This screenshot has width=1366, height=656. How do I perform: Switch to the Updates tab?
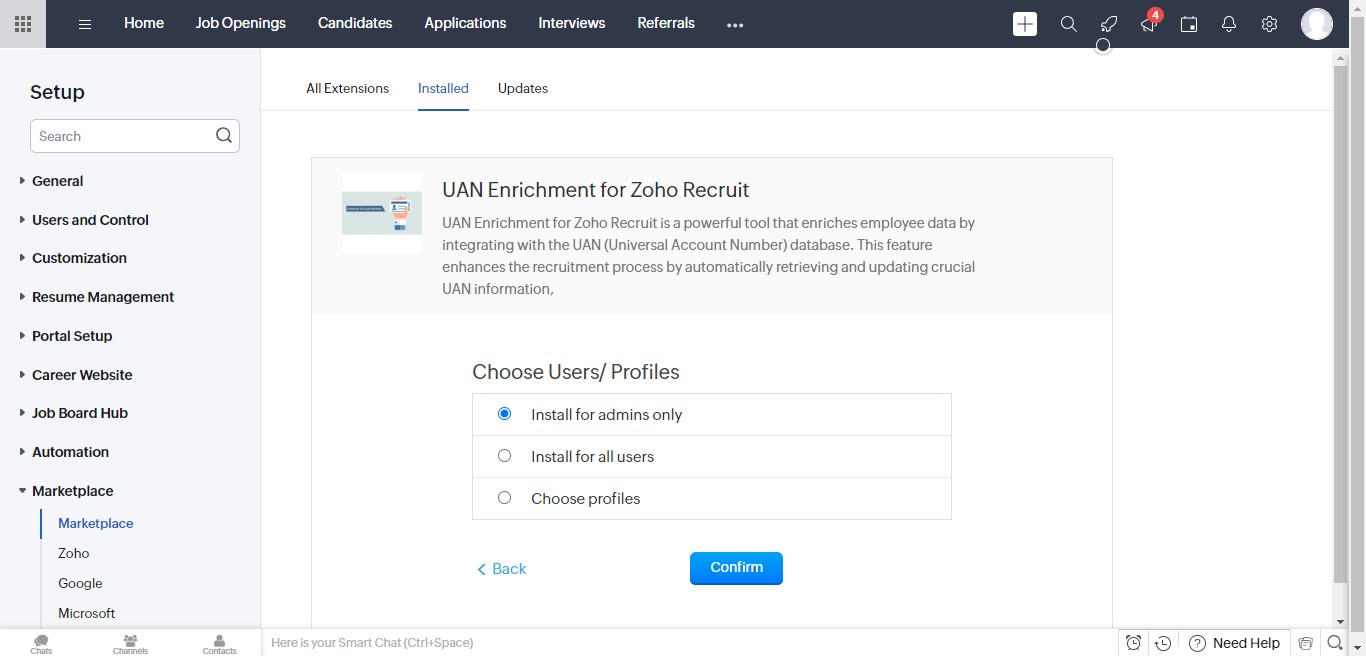(523, 88)
